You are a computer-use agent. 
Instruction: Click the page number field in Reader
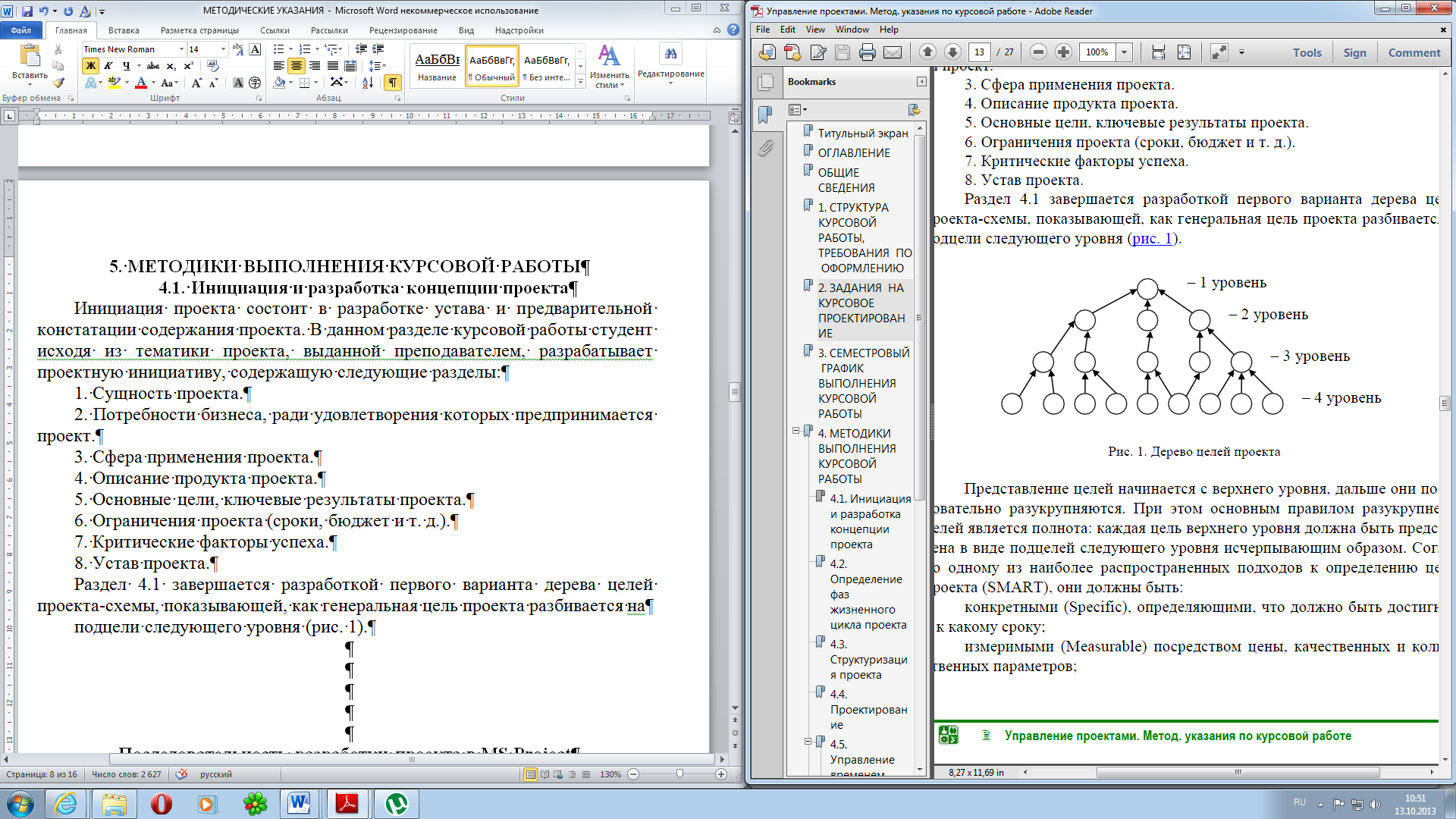980,52
